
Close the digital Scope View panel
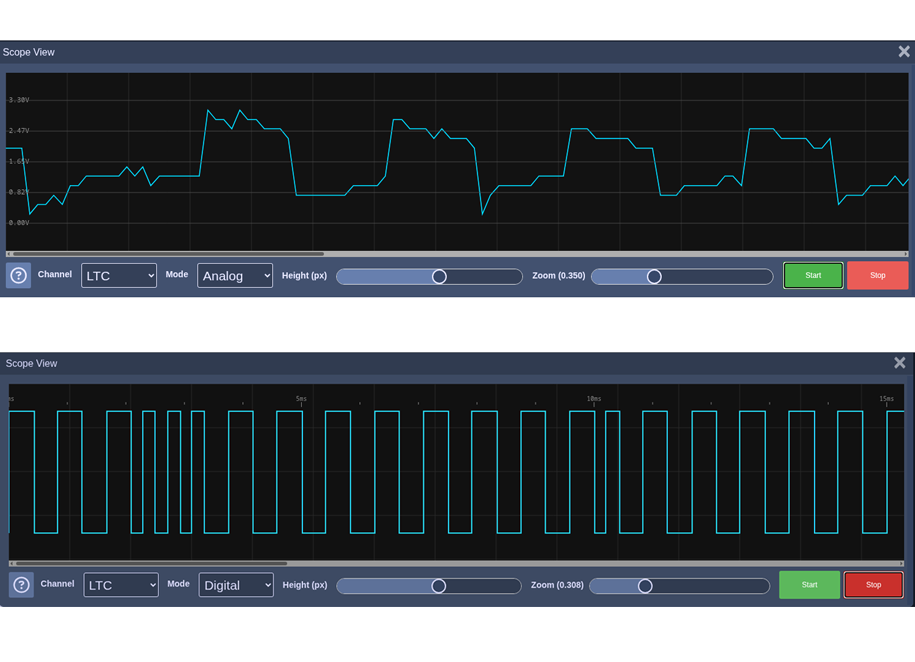(899, 363)
